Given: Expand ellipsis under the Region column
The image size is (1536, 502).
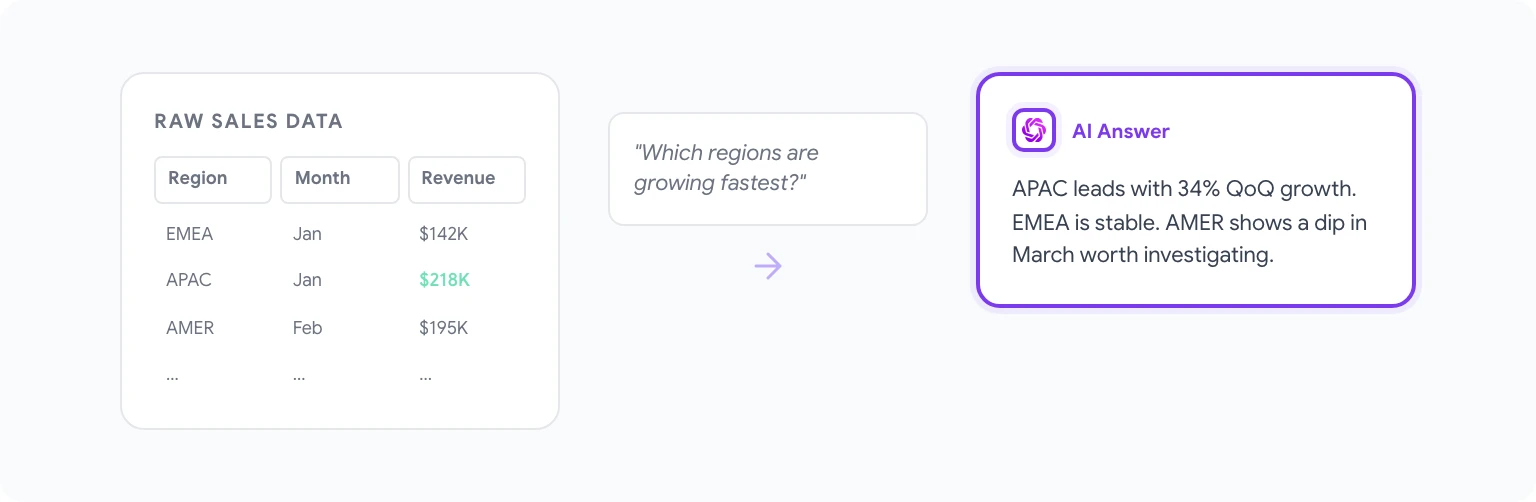Looking at the screenshot, I should coord(172,377).
